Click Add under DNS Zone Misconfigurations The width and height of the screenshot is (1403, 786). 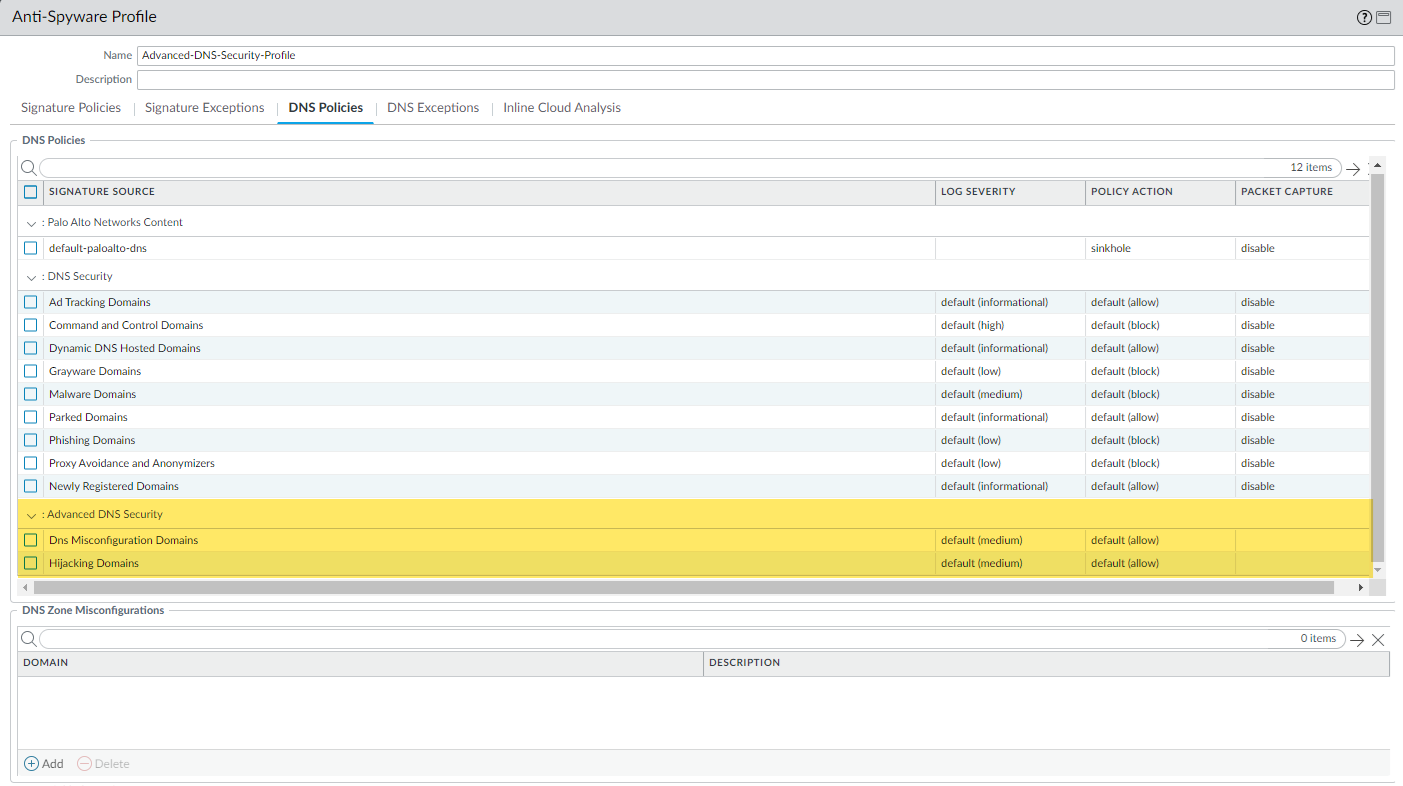click(44, 763)
